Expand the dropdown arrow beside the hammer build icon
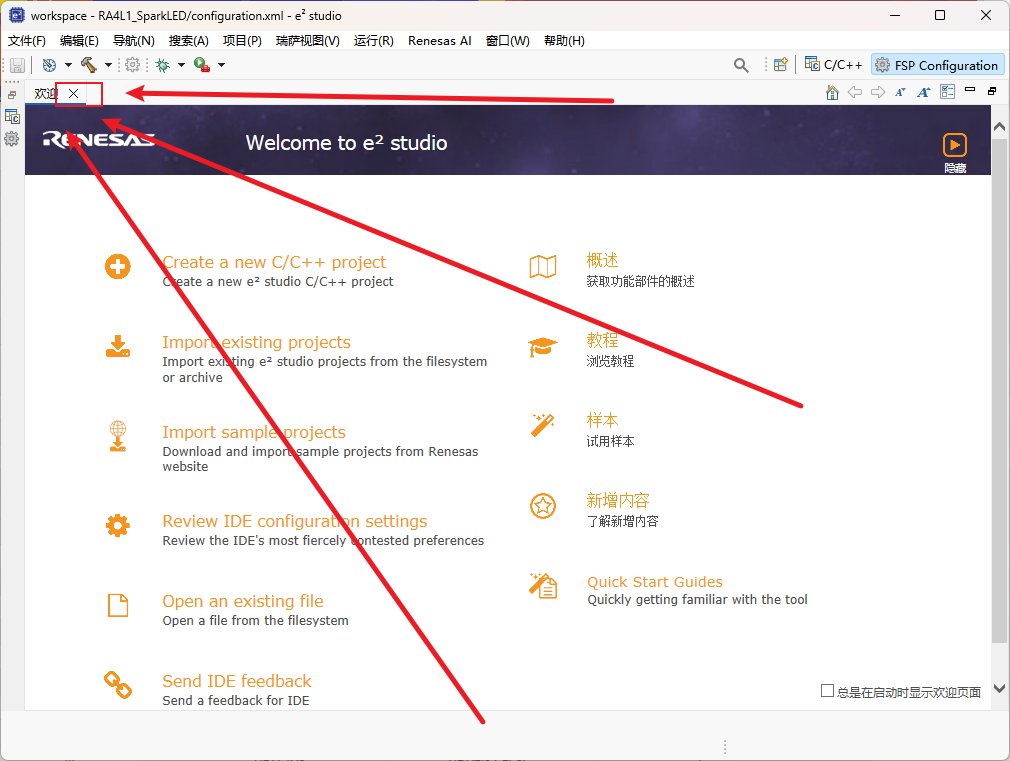1010x761 pixels. (x=108, y=65)
